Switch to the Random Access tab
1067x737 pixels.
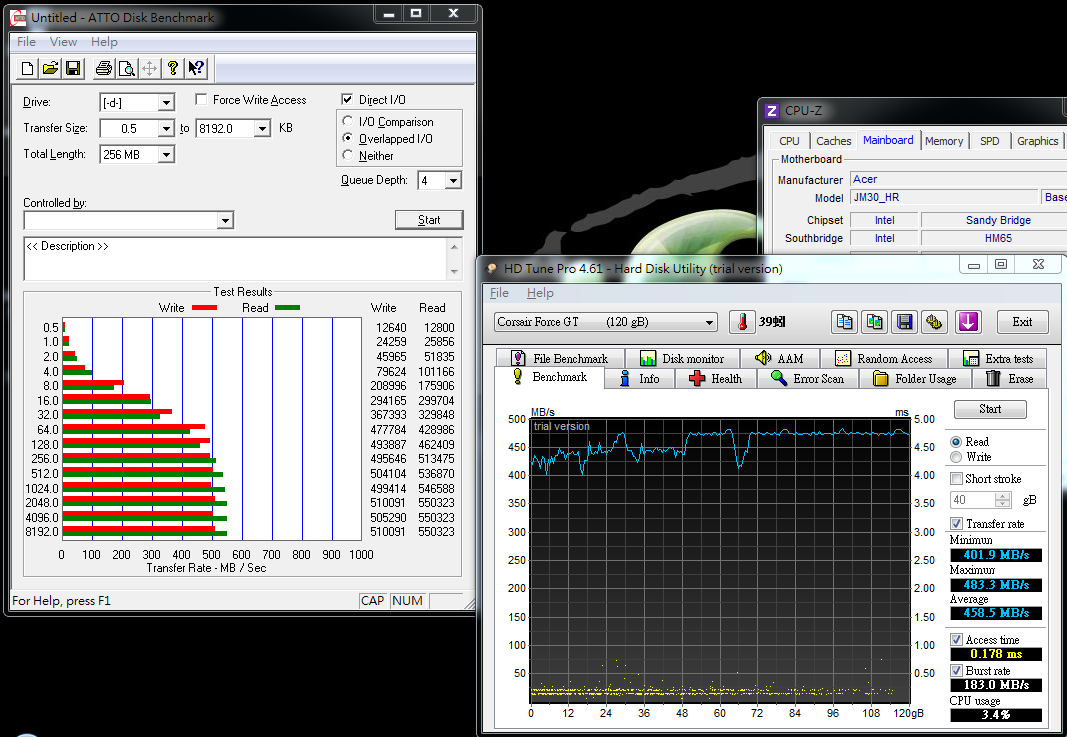883,358
